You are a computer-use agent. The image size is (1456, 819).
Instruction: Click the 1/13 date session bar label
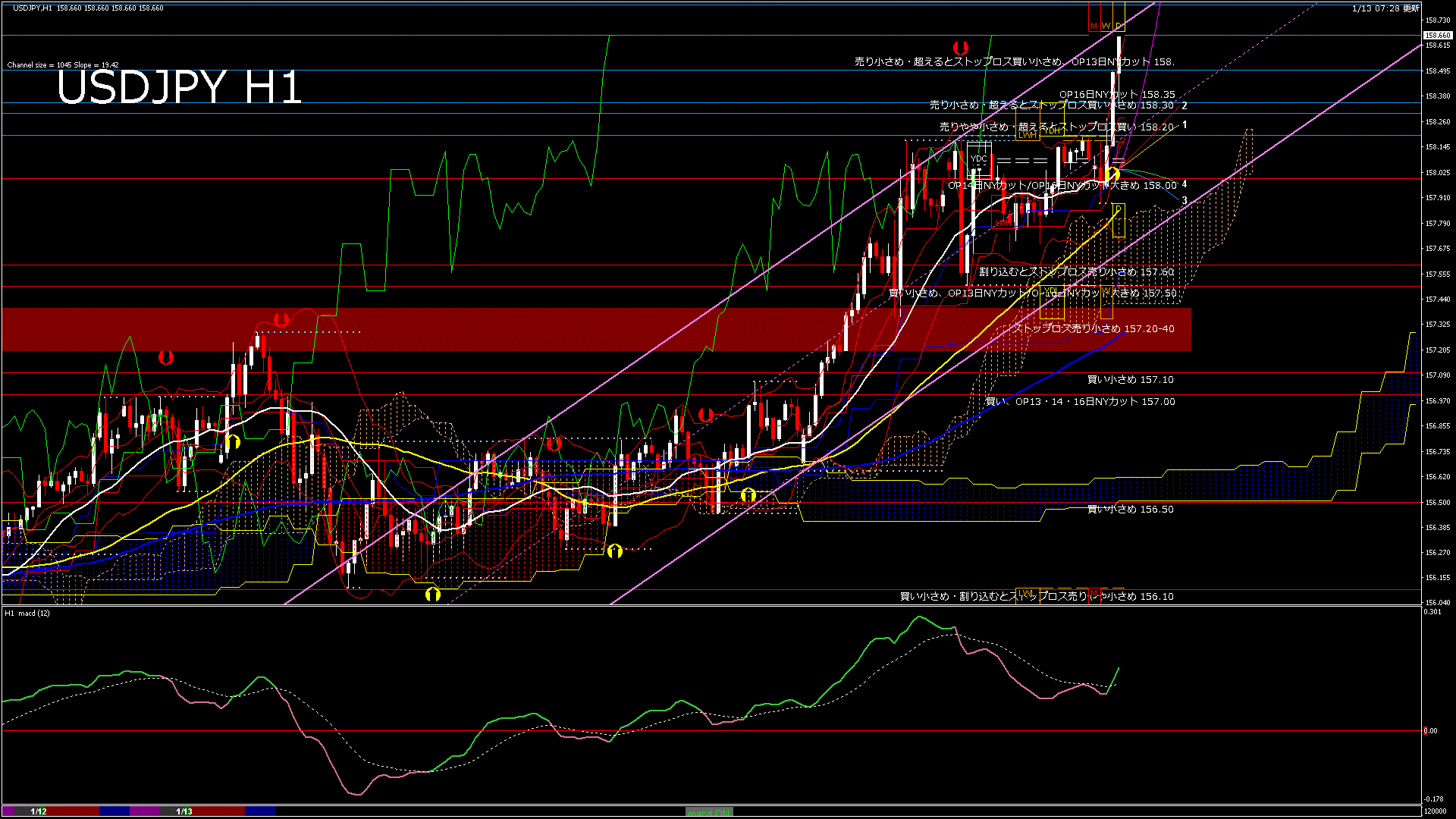pyautogui.click(x=184, y=811)
